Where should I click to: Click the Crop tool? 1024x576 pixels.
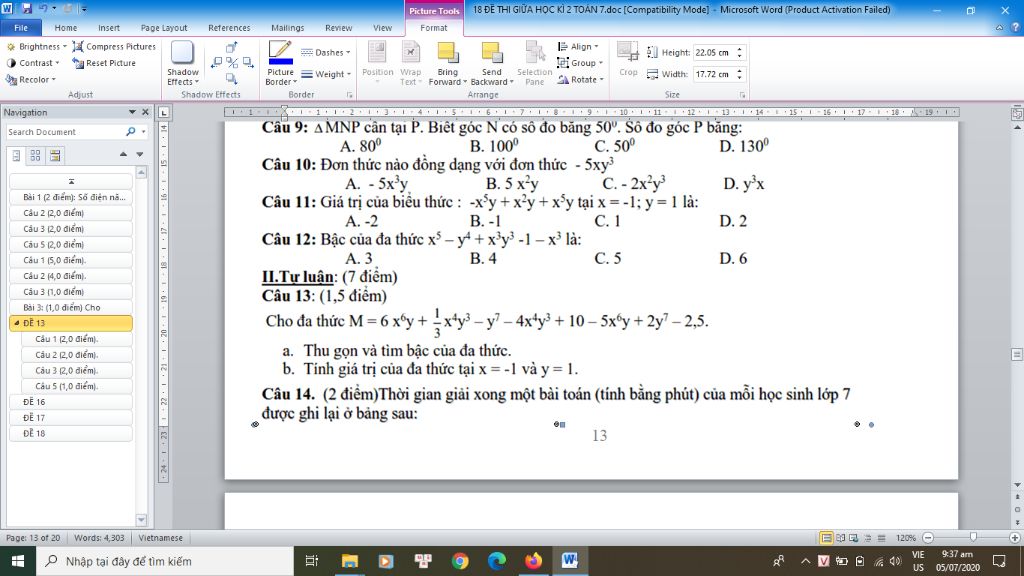coord(628,59)
